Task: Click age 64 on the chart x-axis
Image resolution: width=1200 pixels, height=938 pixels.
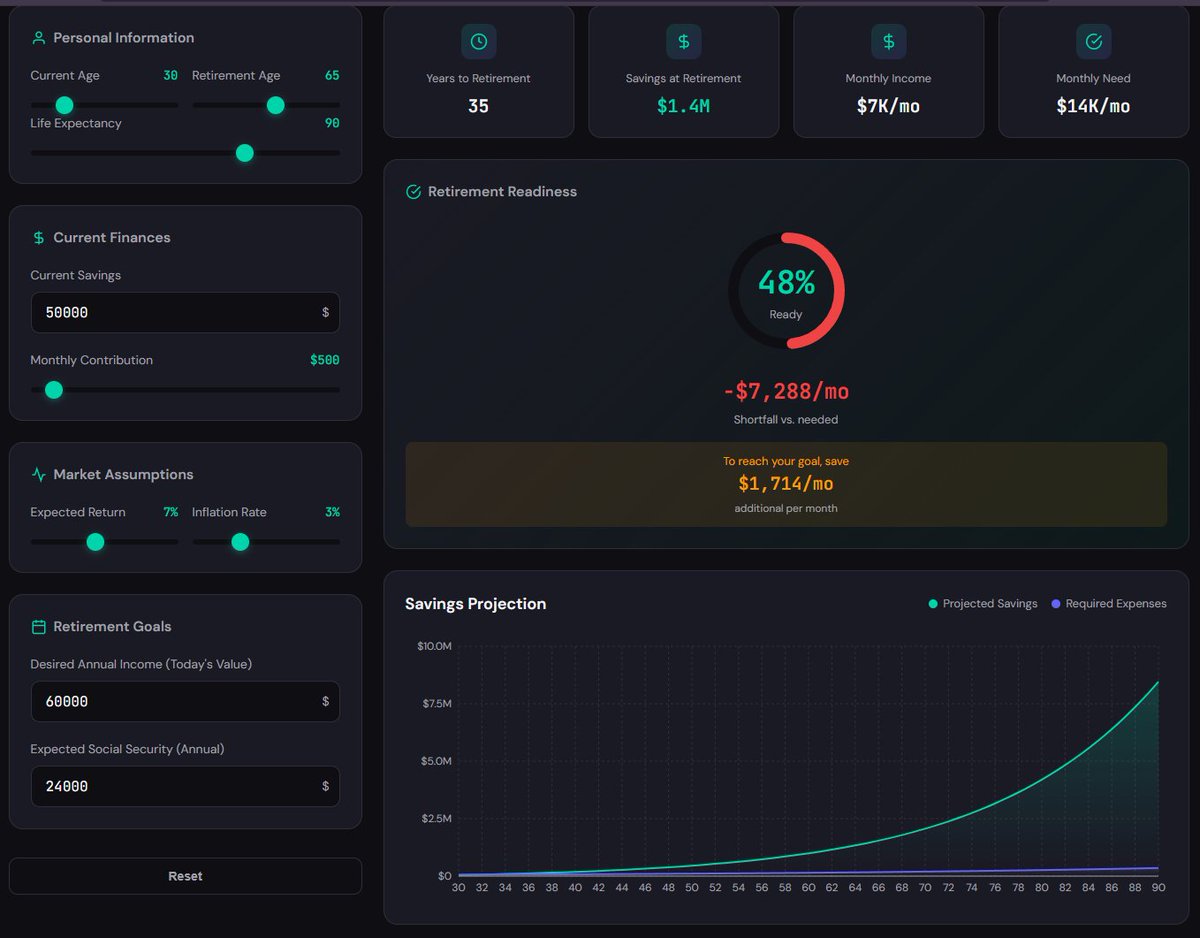Action: [x=855, y=887]
